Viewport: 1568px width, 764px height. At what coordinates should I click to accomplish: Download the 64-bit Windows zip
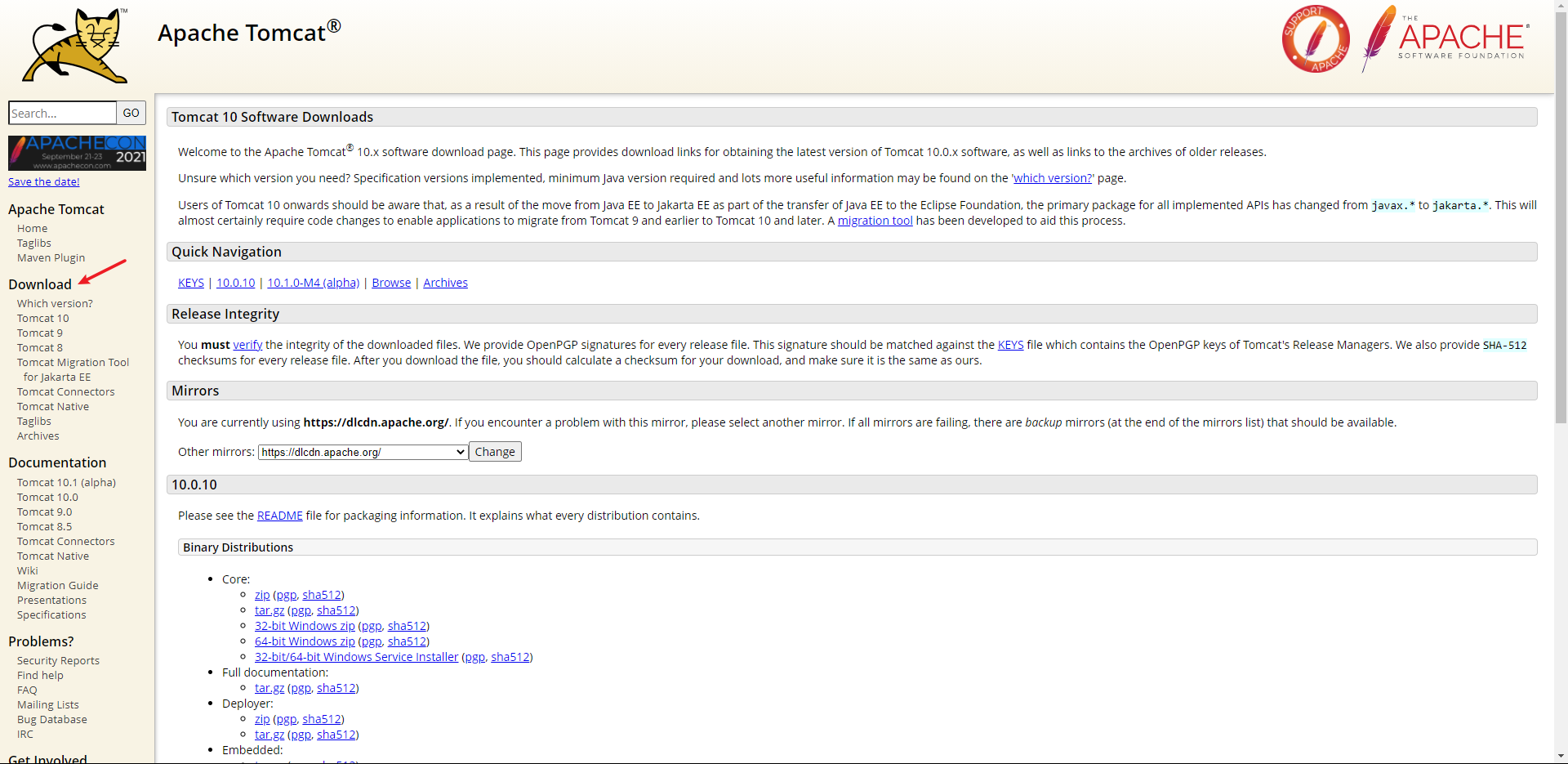pyautogui.click(x=305, y=641)
